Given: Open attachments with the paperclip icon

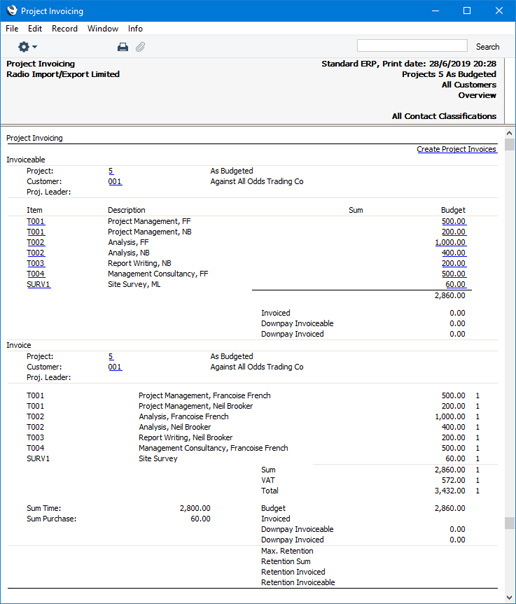Looking at the screenshot, I should point(140,47).
